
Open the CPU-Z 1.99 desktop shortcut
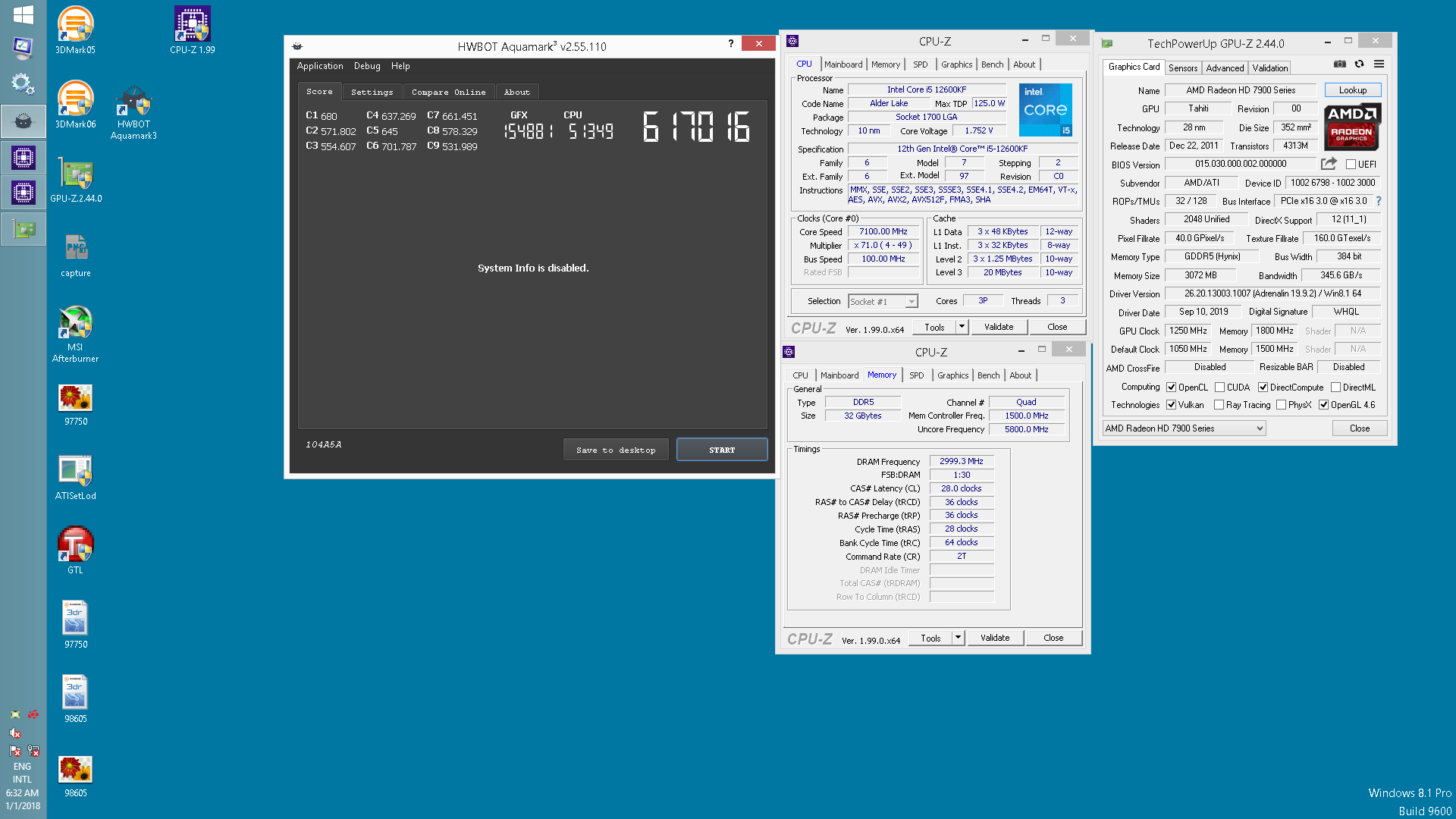point(192,30)
